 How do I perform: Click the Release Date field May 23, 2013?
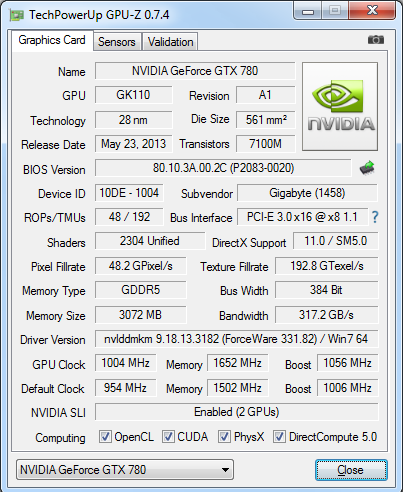click(x=133, y=144)
